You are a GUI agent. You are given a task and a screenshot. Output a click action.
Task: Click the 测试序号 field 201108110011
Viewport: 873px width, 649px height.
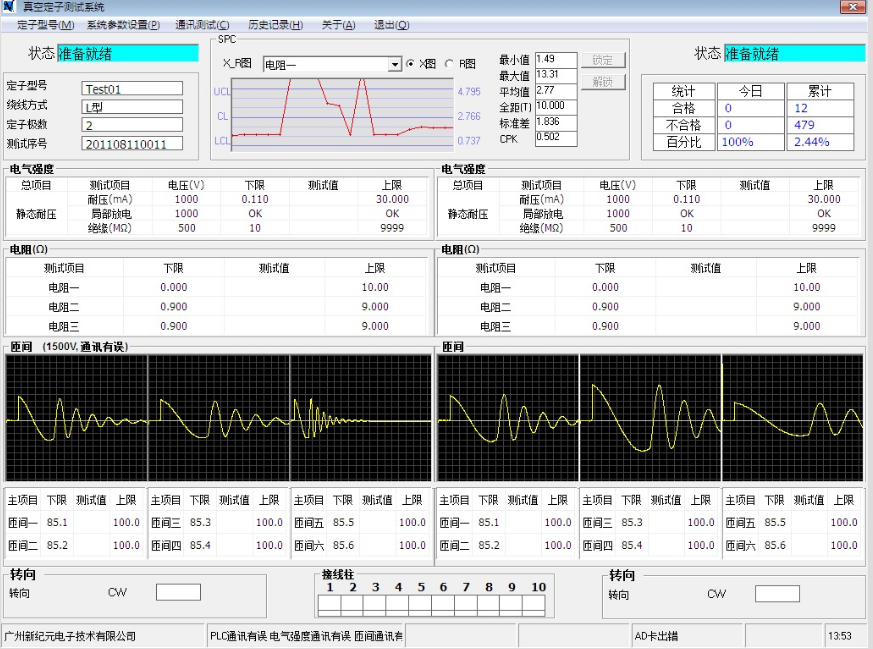(x=132, y=144)
